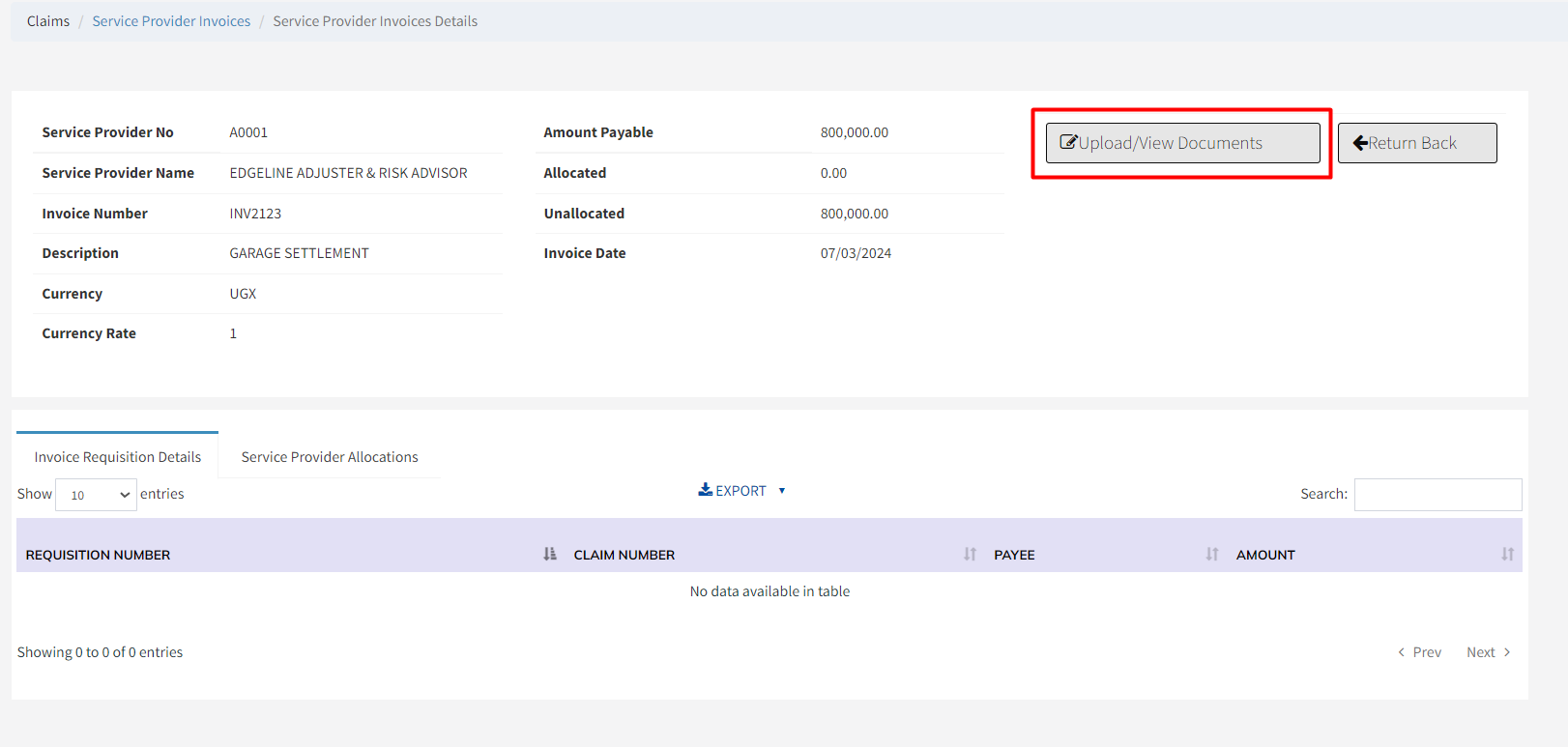Click the Payee column sort icon
Screen dimensions: 1568x747
coord(1211,554)
